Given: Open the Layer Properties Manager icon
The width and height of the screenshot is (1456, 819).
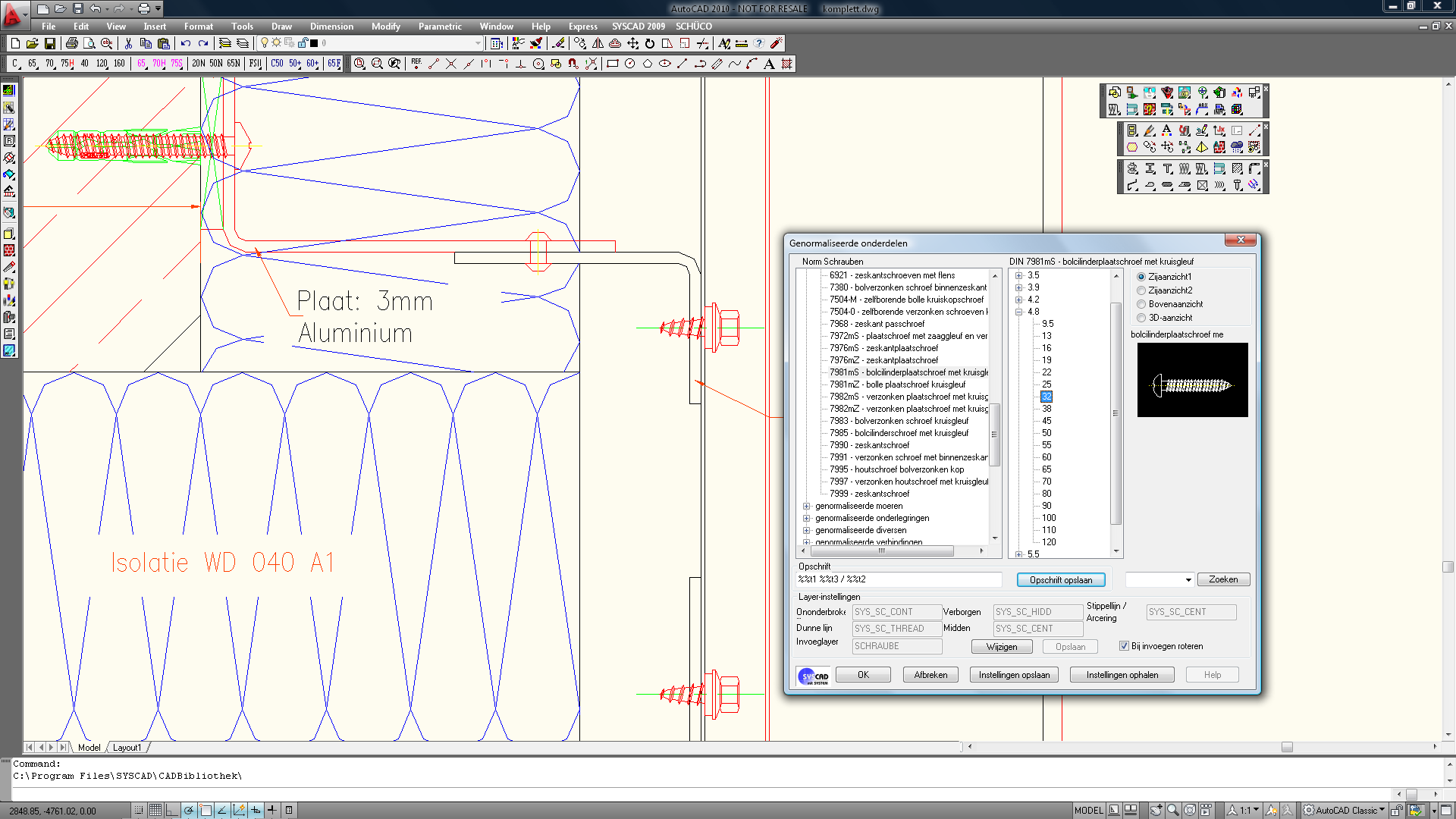Looking at the screenshot, I should [x=226, y=43].
